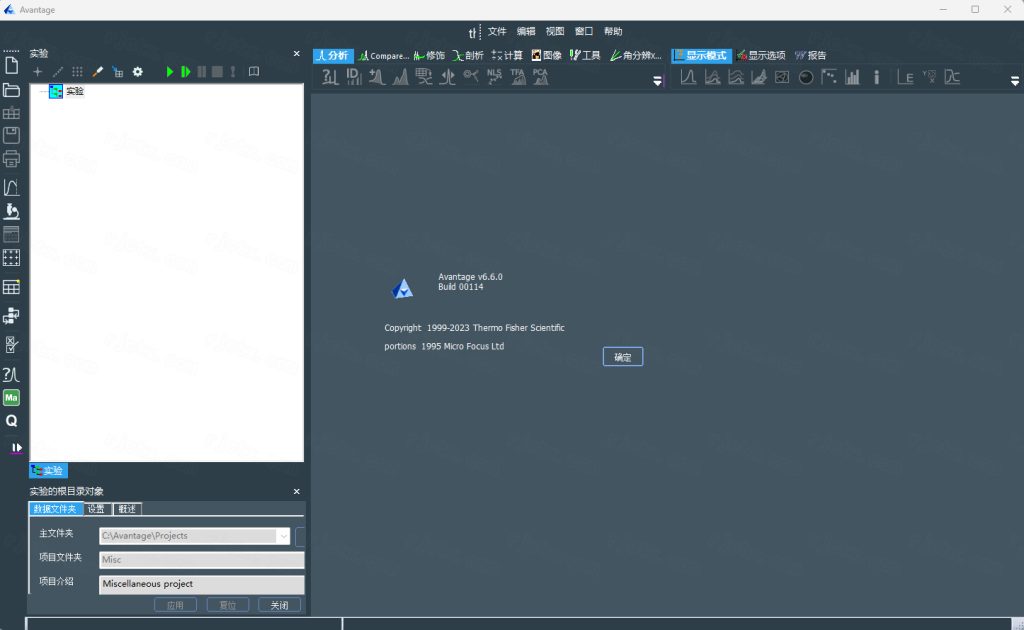Confirm About dialog with 确定 button

[x=623, y=357]
